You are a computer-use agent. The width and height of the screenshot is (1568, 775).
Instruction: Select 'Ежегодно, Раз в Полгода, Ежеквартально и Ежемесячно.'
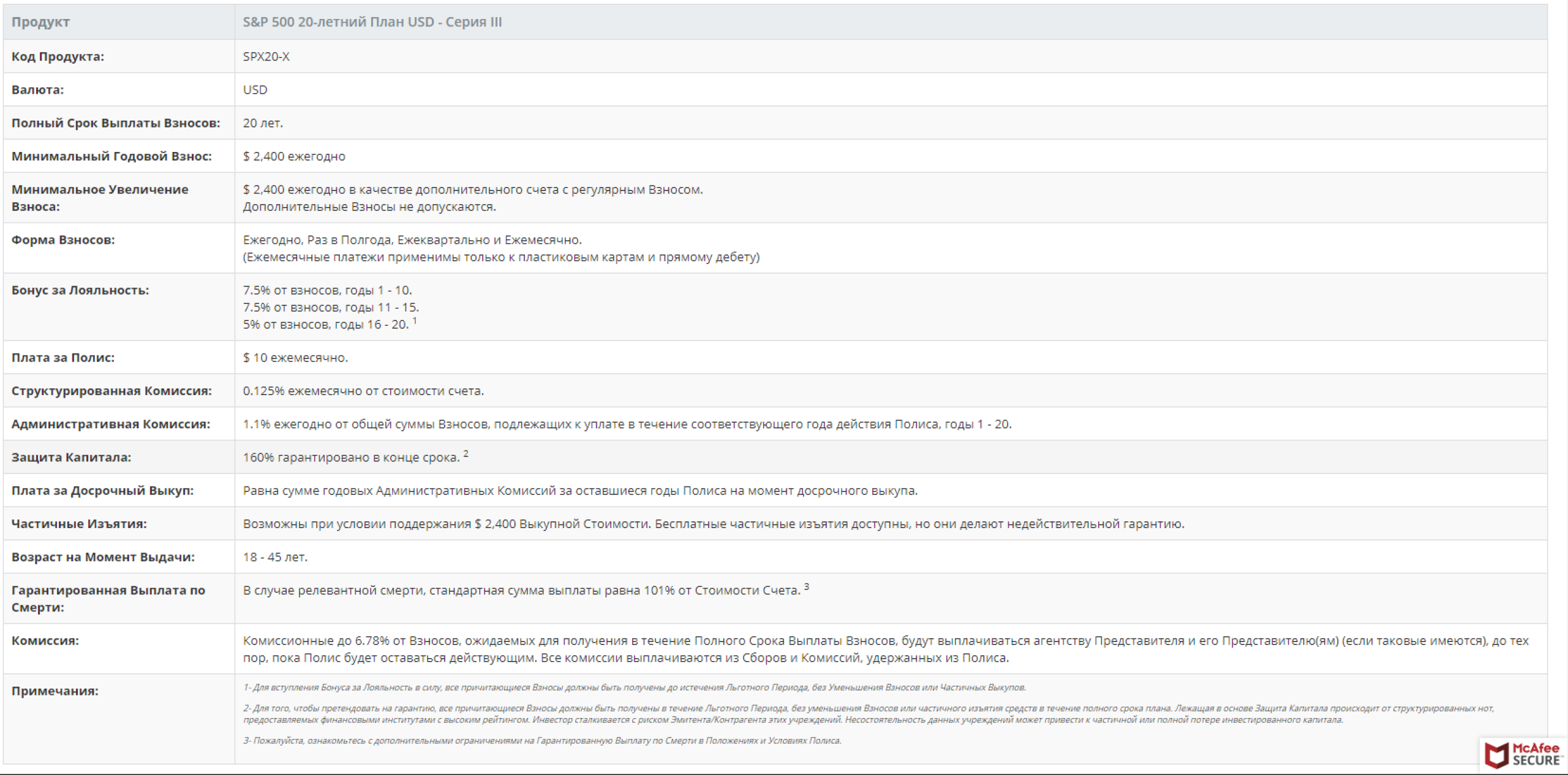point(412,240)
